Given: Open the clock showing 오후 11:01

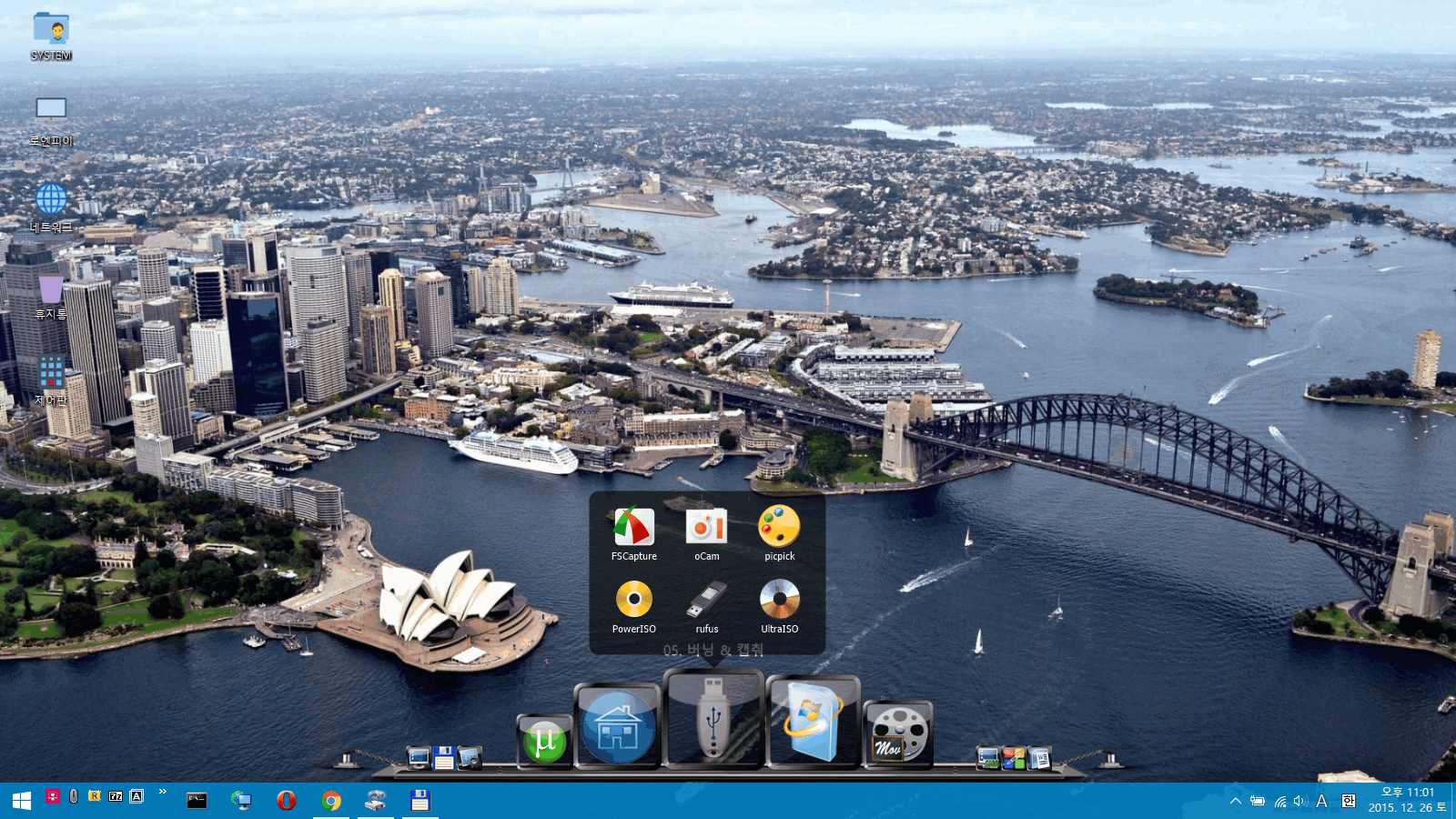Looking at the screenshot, I should pyautogui.click(x=1407, y=801).
